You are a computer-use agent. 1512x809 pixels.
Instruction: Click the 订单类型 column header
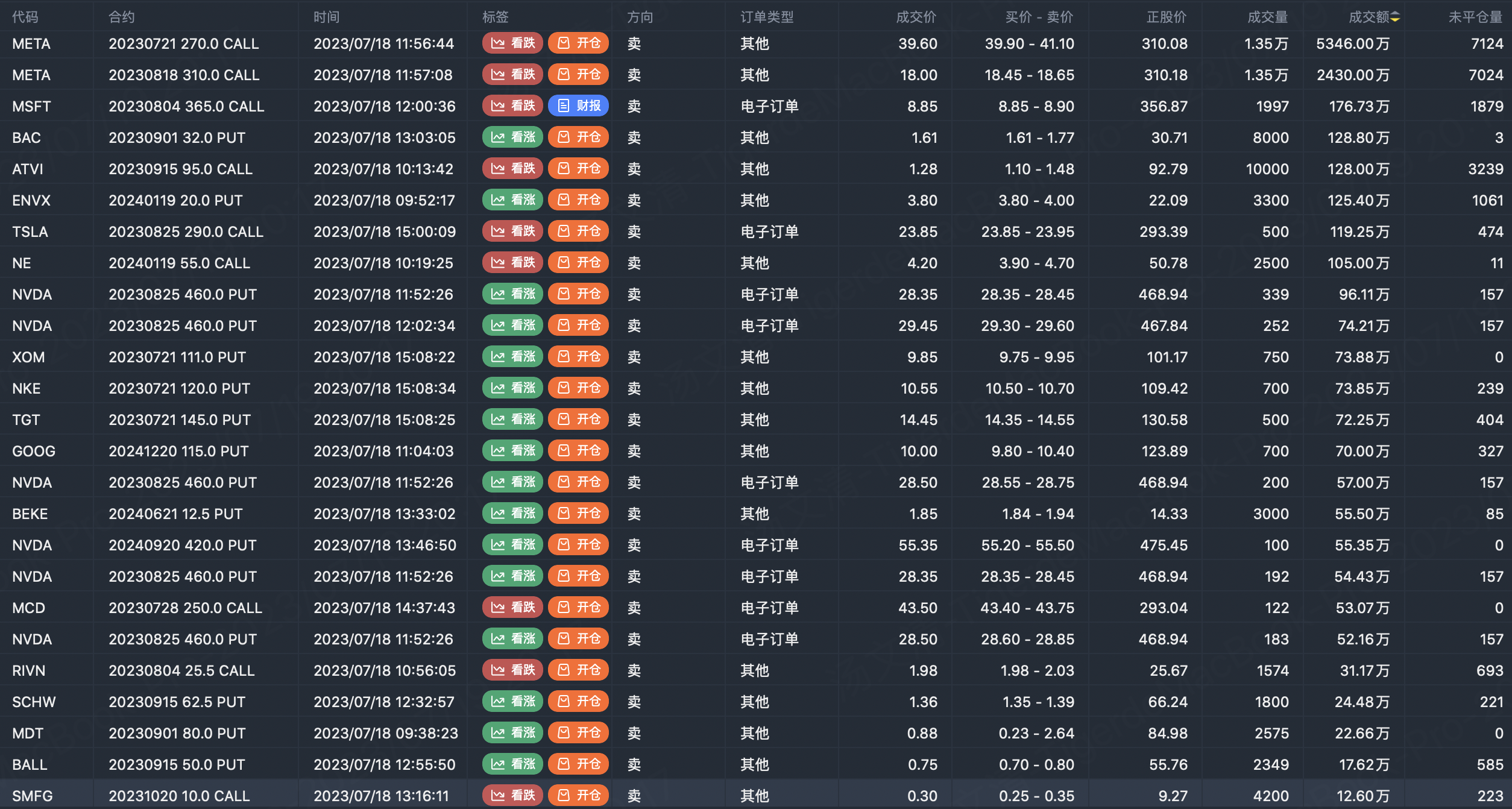tap(767, 17)
